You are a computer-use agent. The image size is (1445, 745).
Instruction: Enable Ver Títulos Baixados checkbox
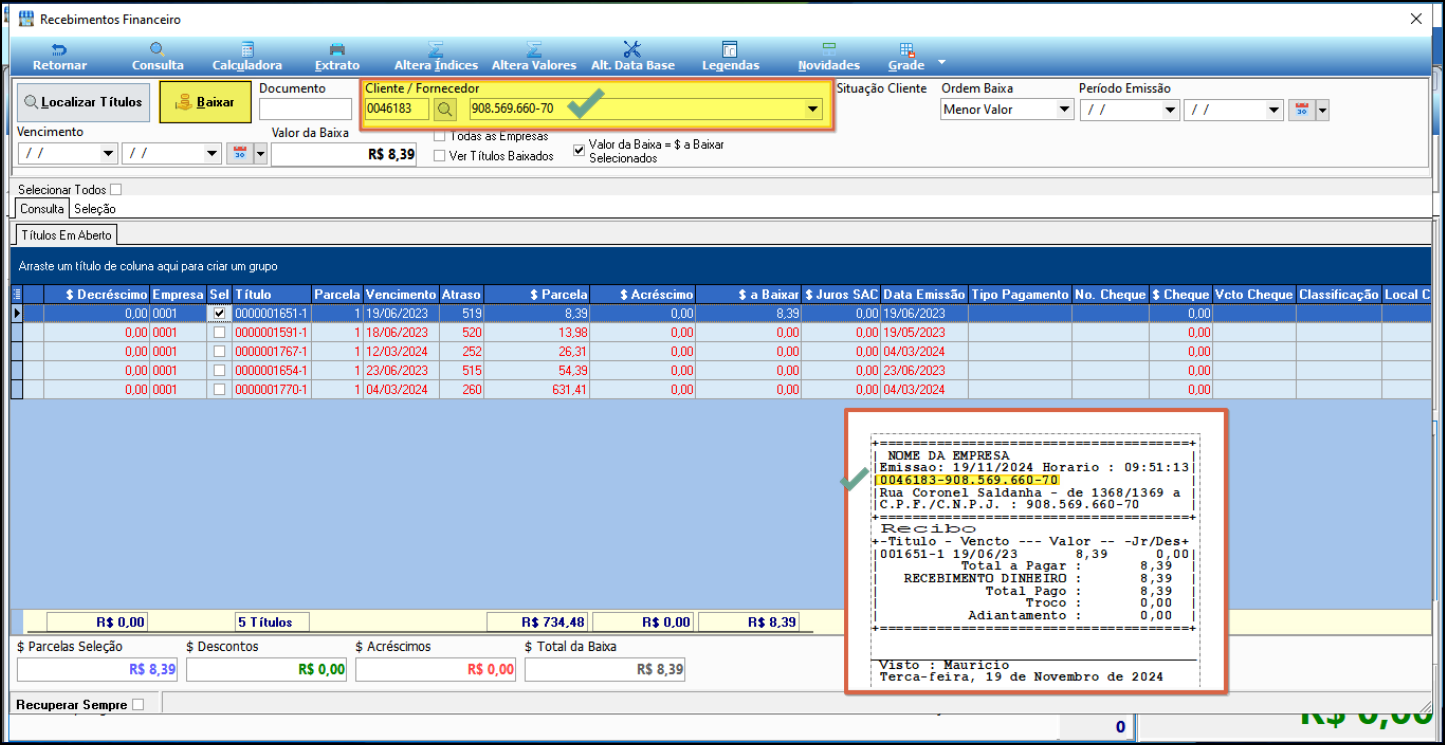(x=439, y=156)
